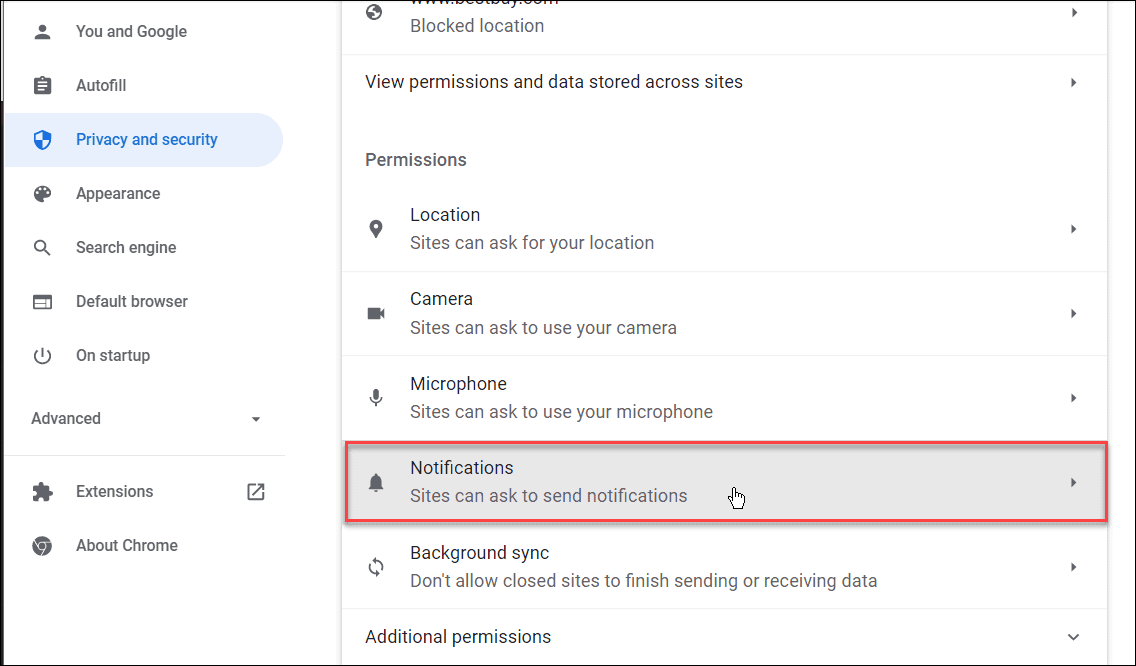Click the Camera permission icon
This screenshot has width=1136, height=666.
coord(376,313)
